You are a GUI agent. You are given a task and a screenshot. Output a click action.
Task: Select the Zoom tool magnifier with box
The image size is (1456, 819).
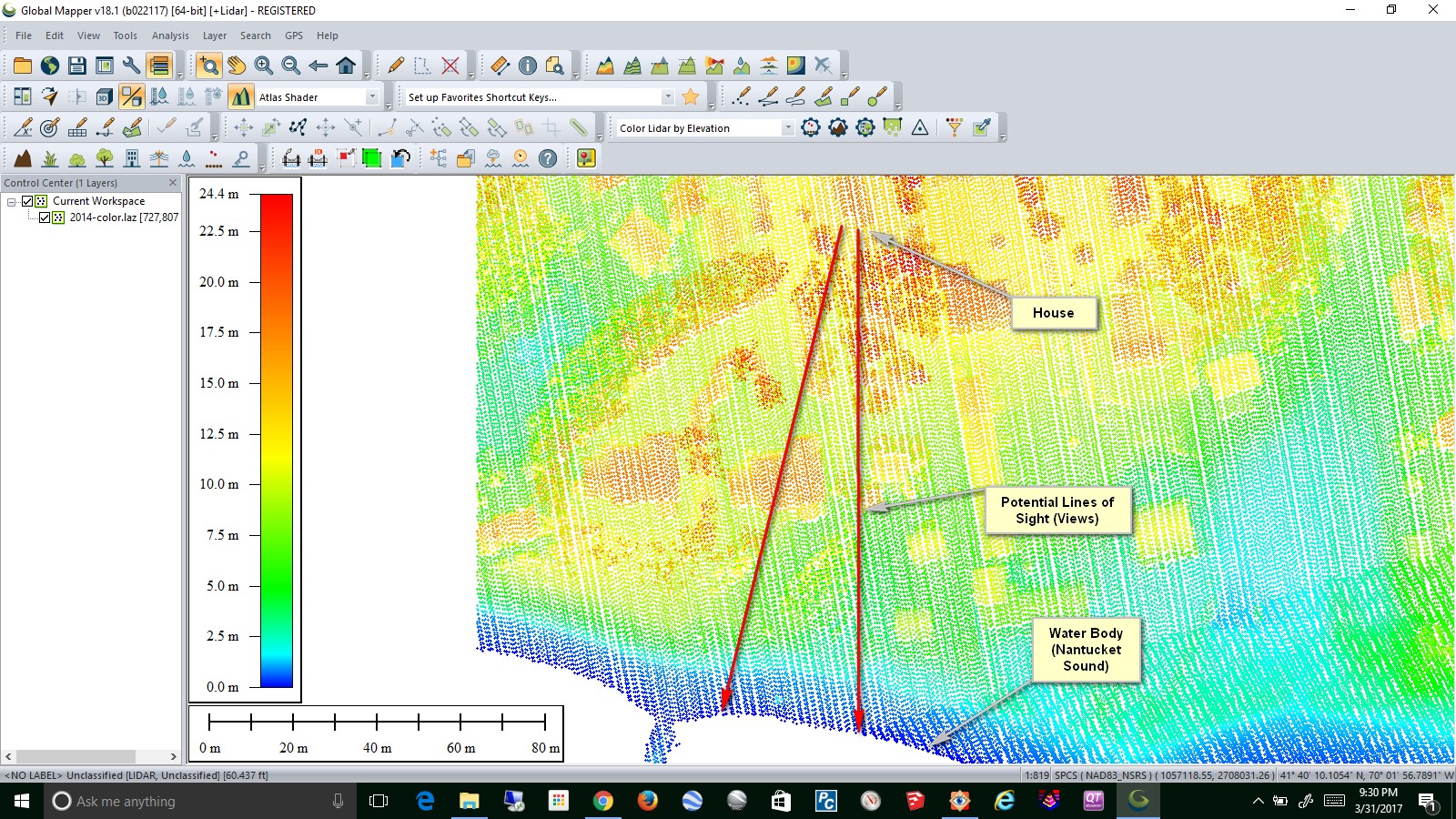coord(209,66)
